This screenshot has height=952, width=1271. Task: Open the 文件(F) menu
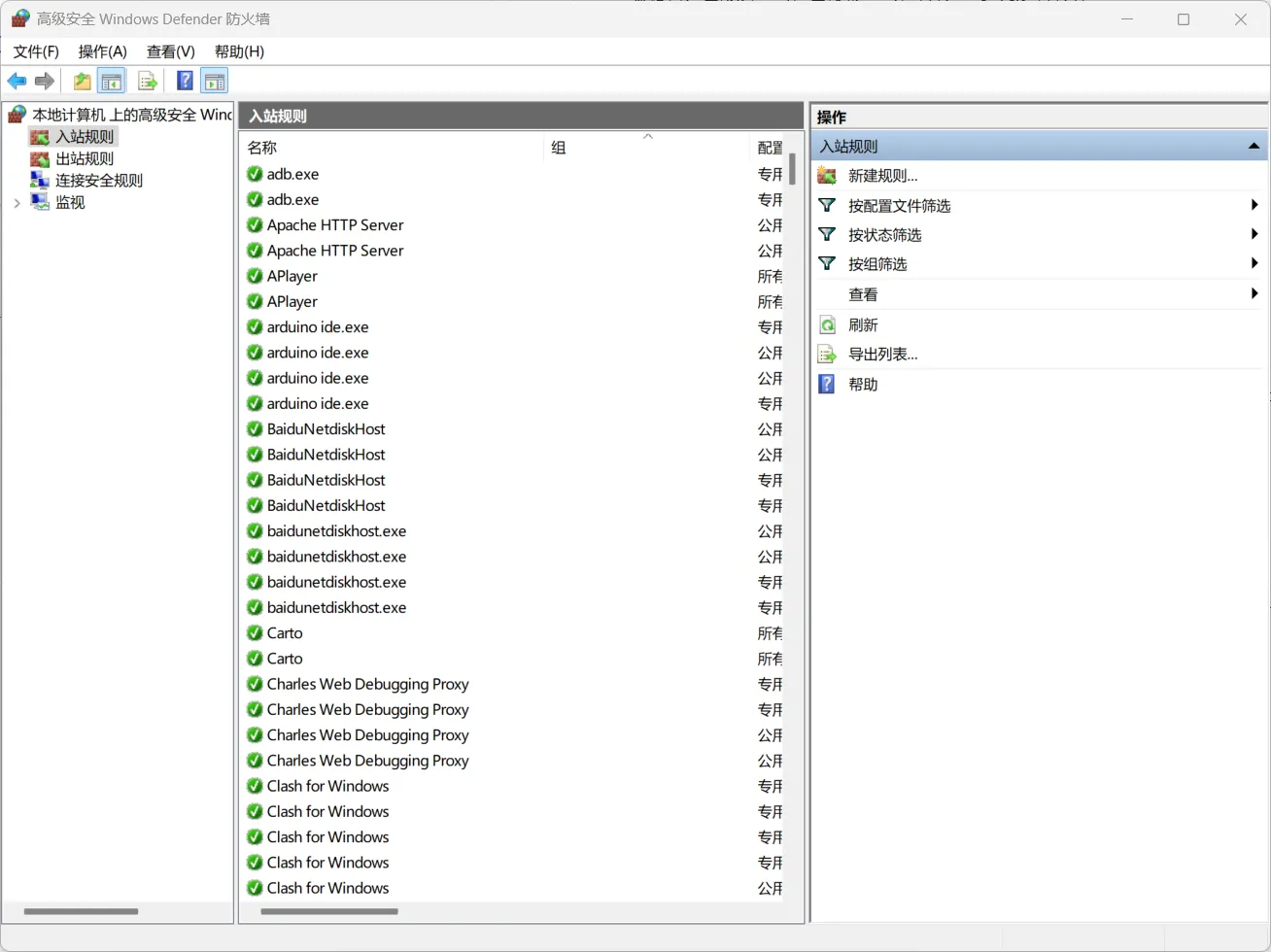pos(36,51)
